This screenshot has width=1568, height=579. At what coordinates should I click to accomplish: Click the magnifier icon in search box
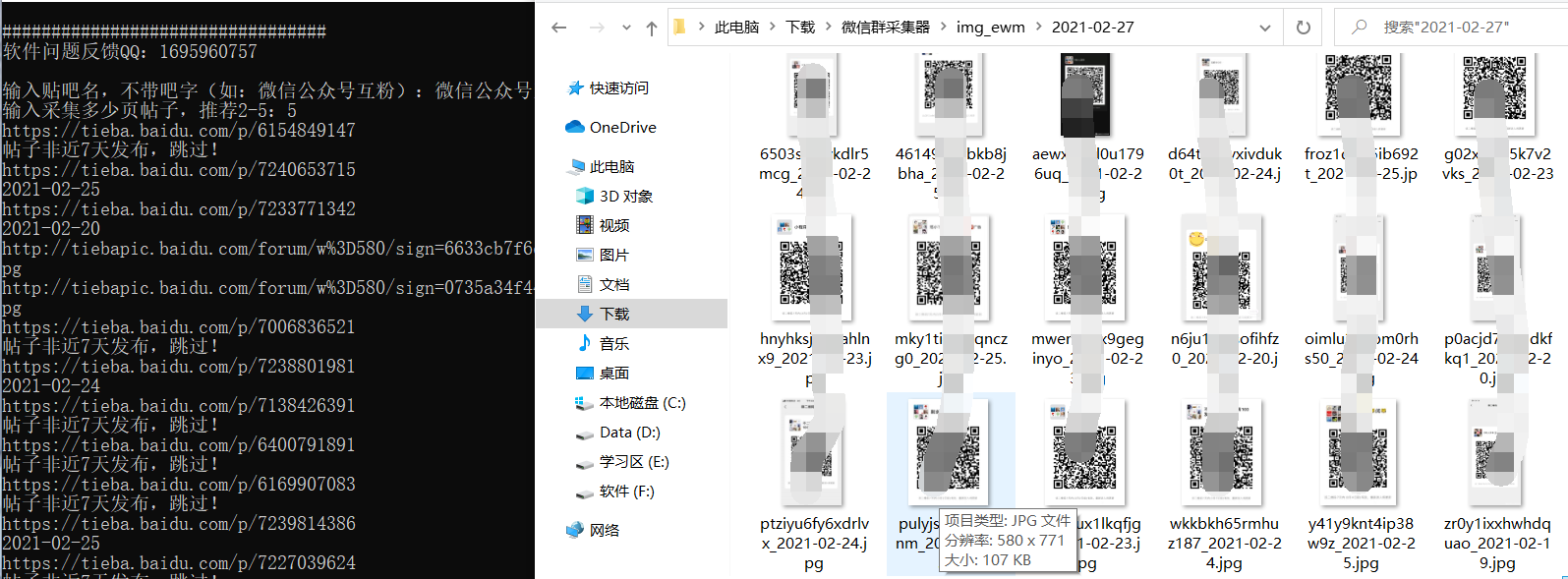click(1360, 27)
